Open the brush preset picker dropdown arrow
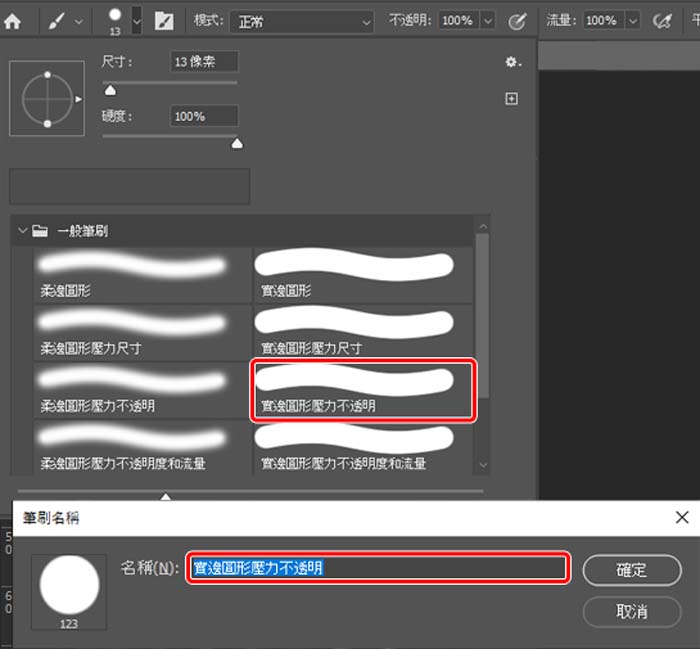 click(x=137, y=20)
